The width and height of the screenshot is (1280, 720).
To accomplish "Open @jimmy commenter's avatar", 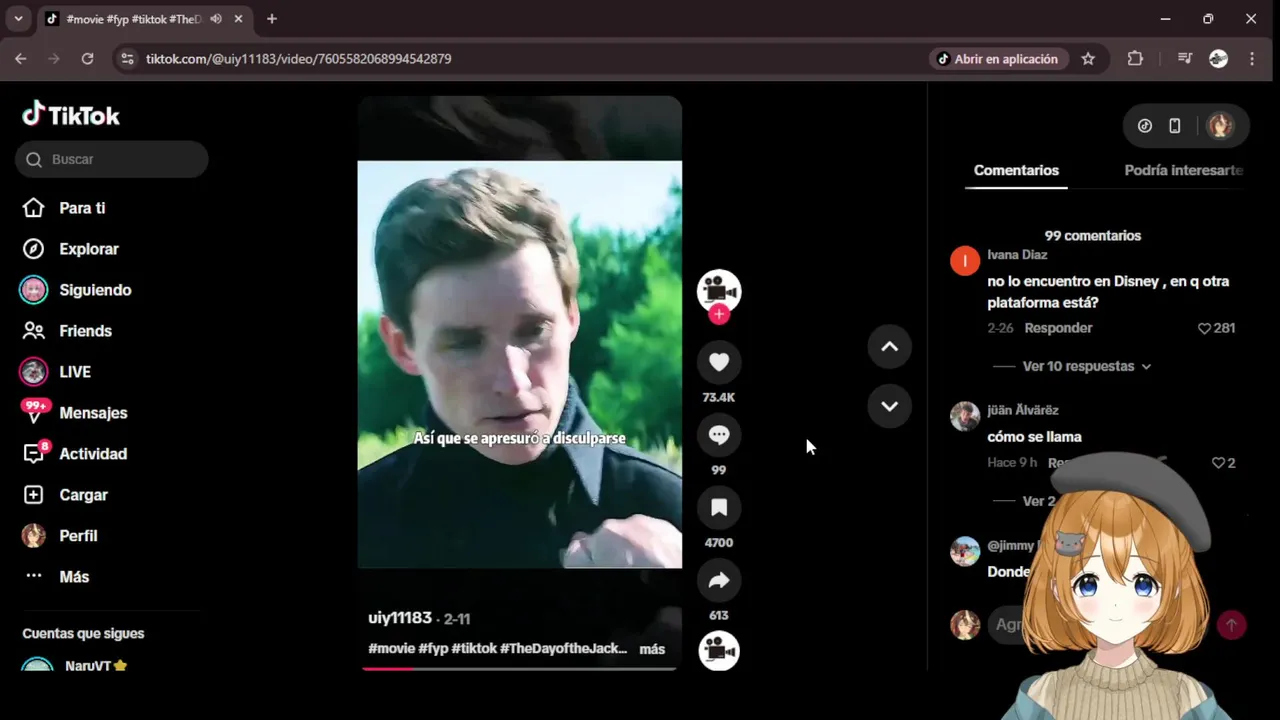I will pos(965,551).
